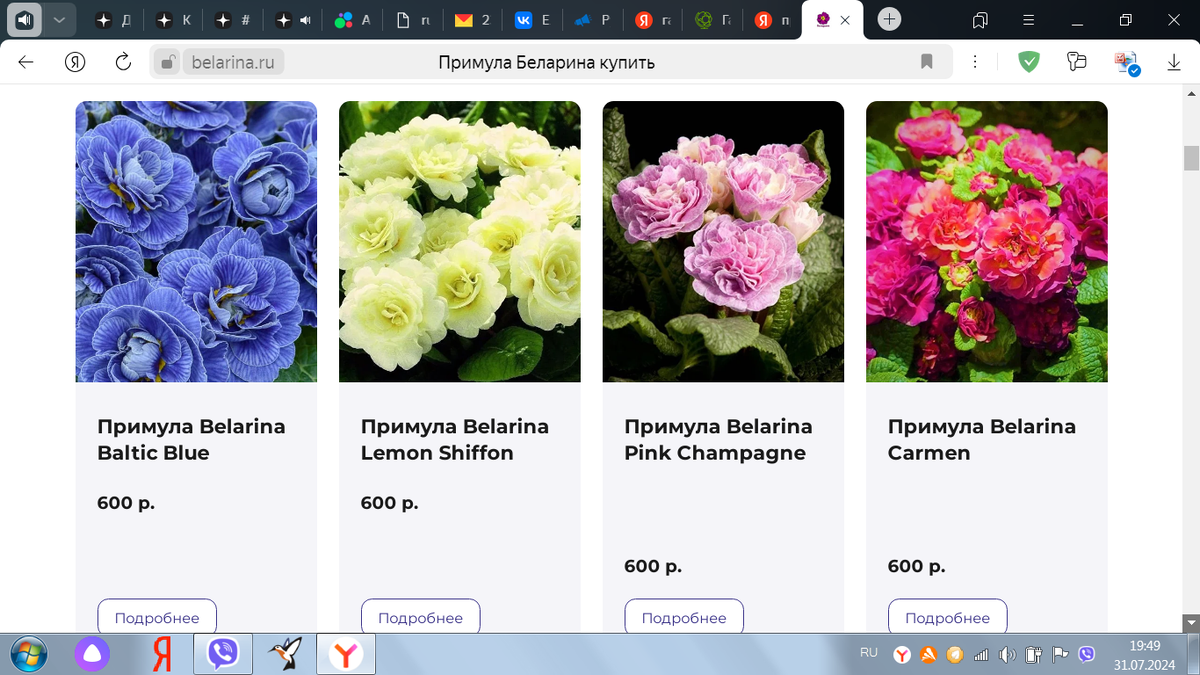
Task: Open Viber from the taskbar
Action: pos(223,655)
